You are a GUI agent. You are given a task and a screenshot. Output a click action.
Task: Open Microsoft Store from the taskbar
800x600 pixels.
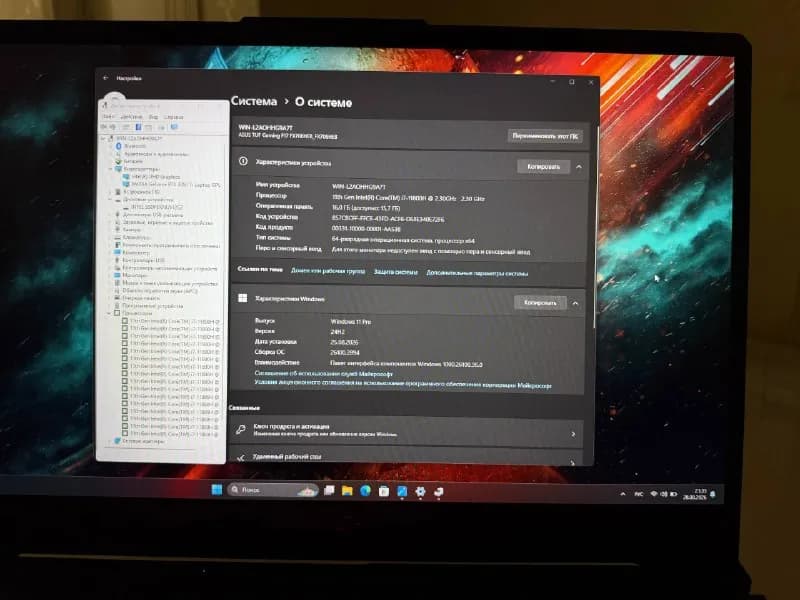pos(384,491)
